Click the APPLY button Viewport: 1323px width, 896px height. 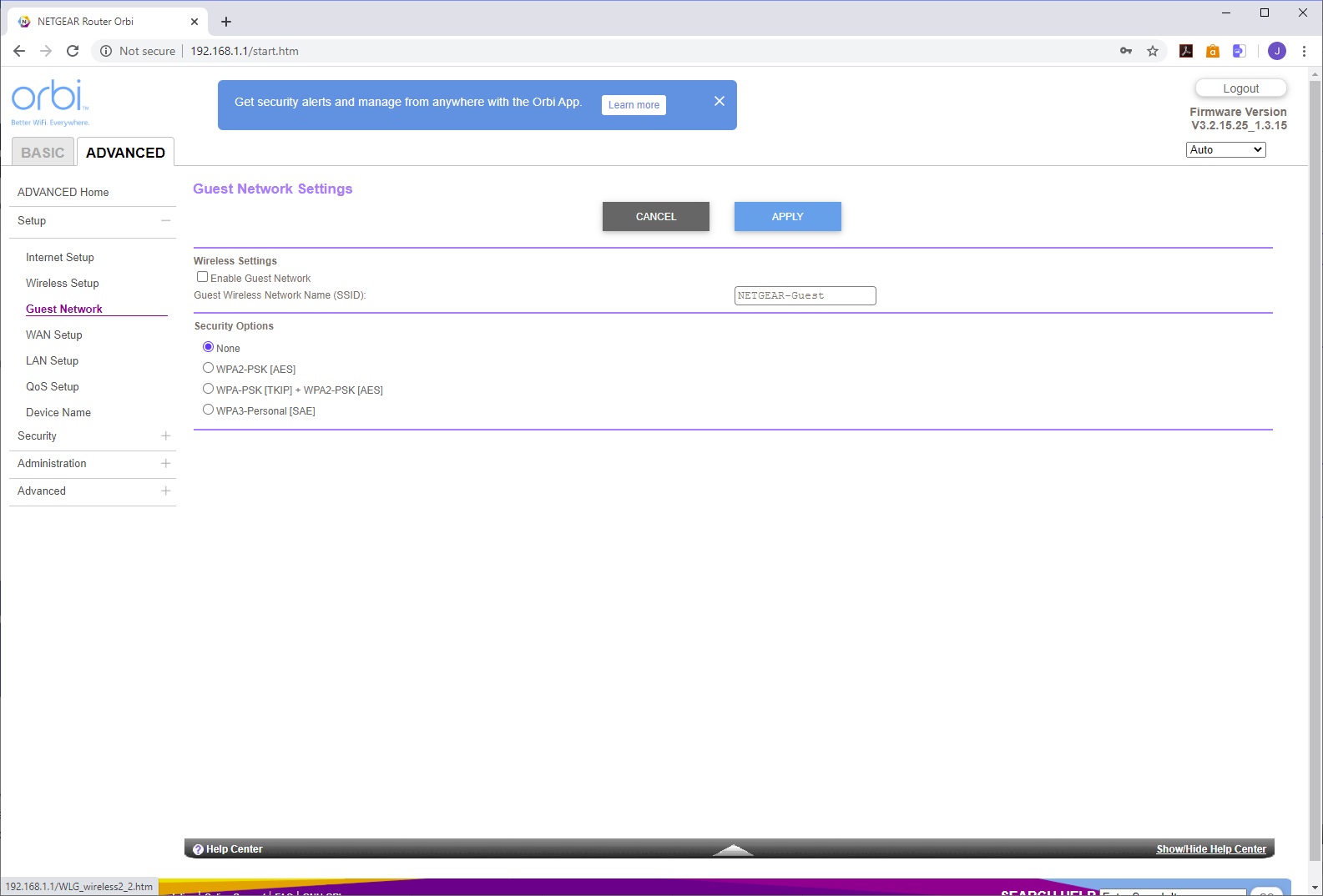tap(788, 216)
